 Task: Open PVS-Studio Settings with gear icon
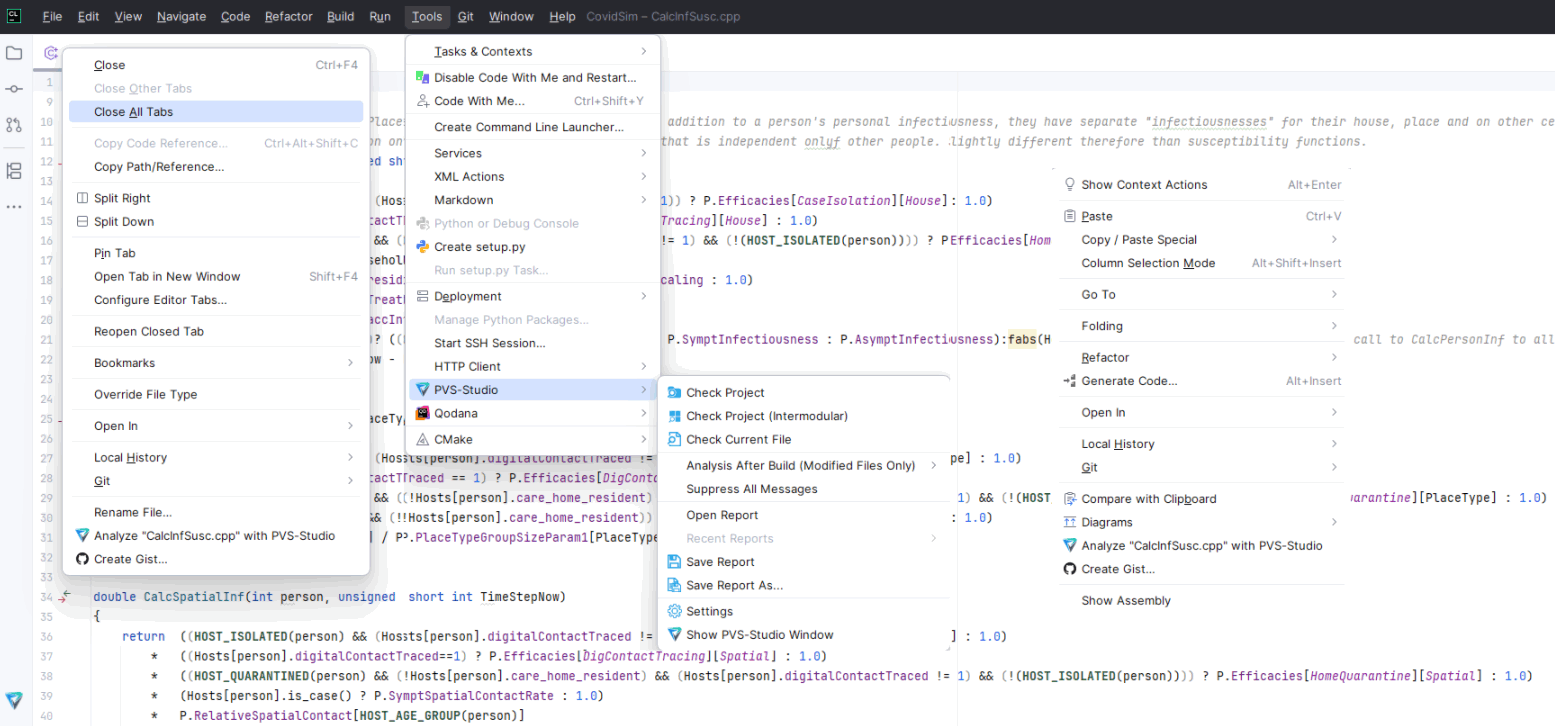[x=709, y=611]
